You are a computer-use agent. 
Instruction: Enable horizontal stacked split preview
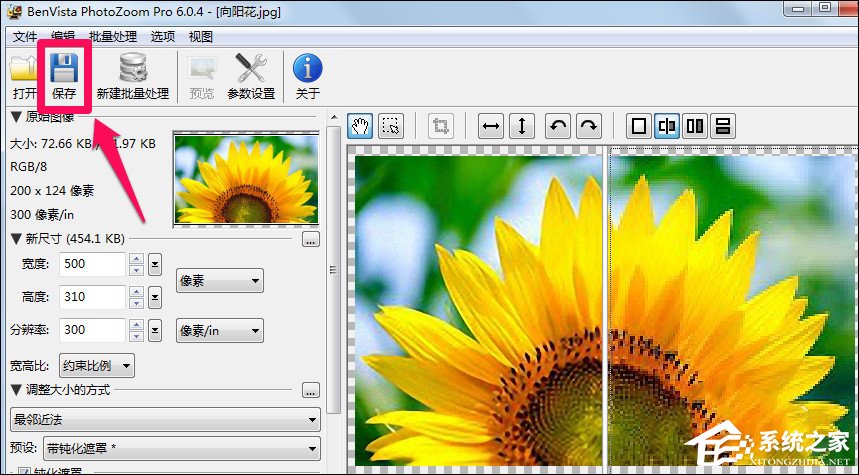[724, 126]
